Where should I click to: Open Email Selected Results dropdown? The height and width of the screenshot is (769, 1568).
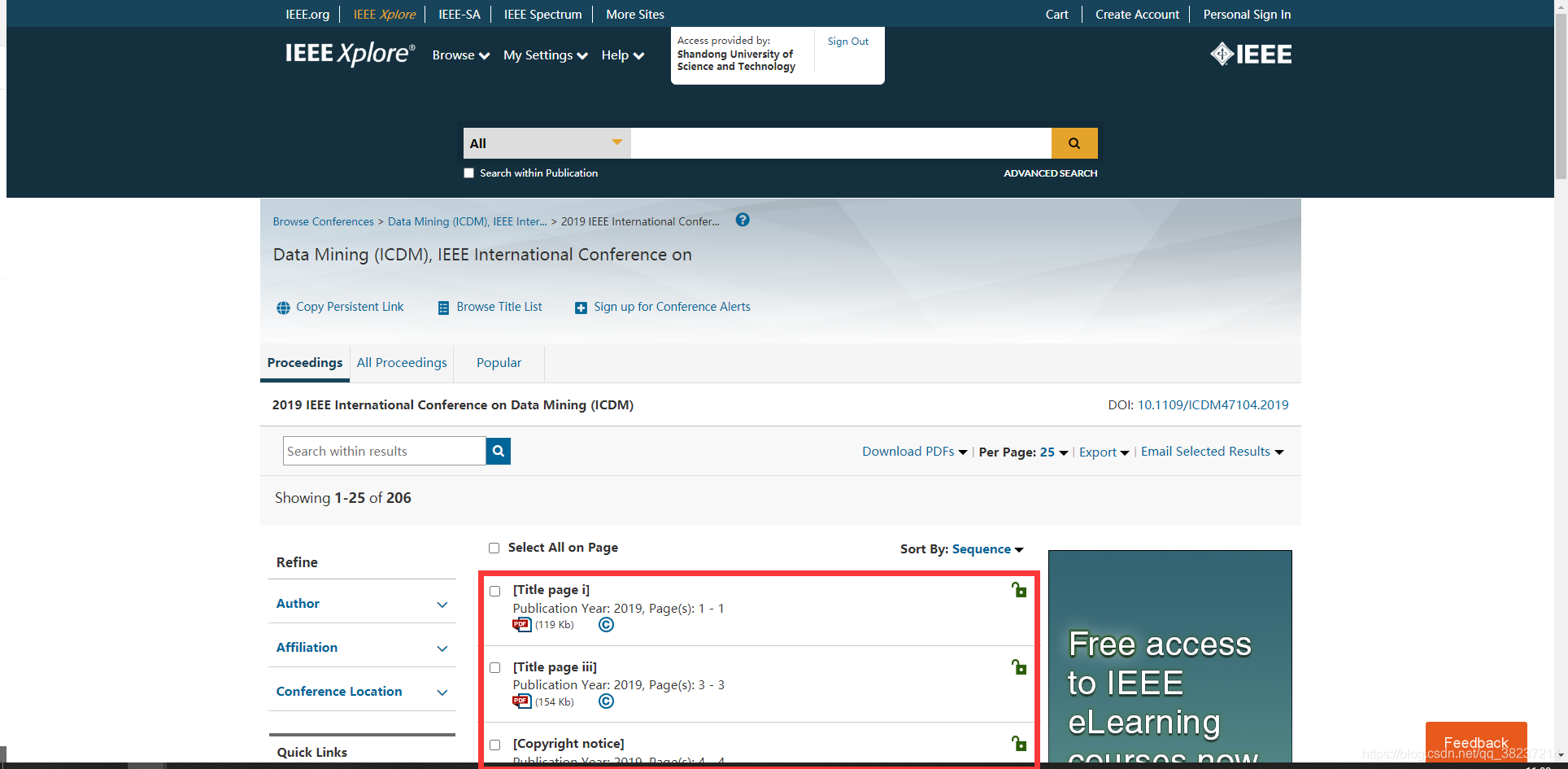pos(1212,452)
